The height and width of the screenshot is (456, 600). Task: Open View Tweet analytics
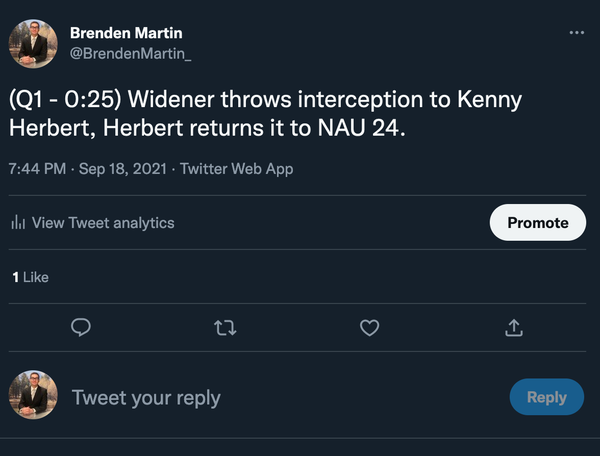coord(102,223)
